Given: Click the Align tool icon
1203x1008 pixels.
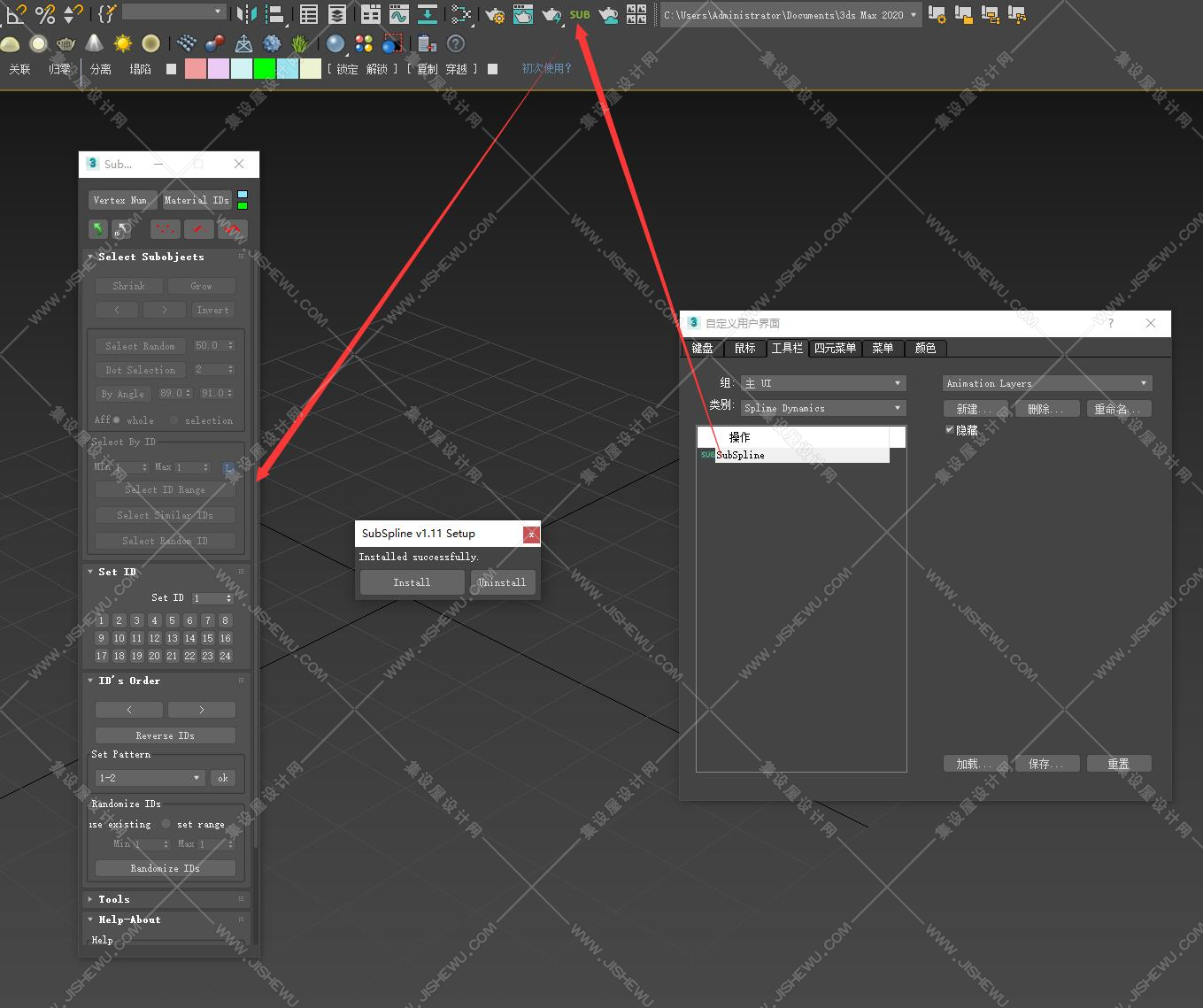Looking at the screenshot, I should (274, 14).
